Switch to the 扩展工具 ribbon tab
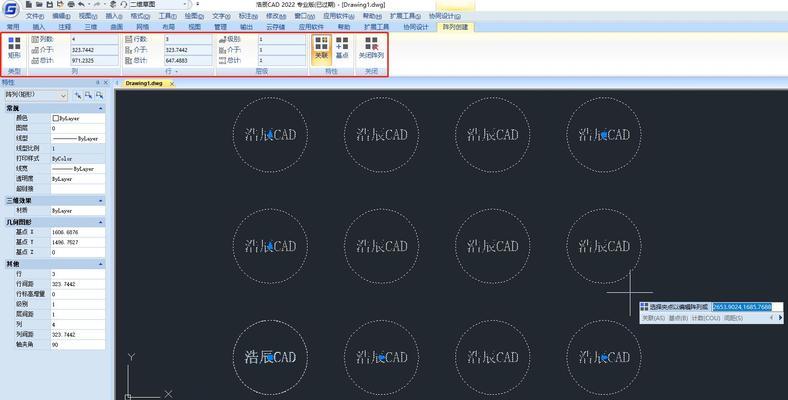 coord(376,27)
